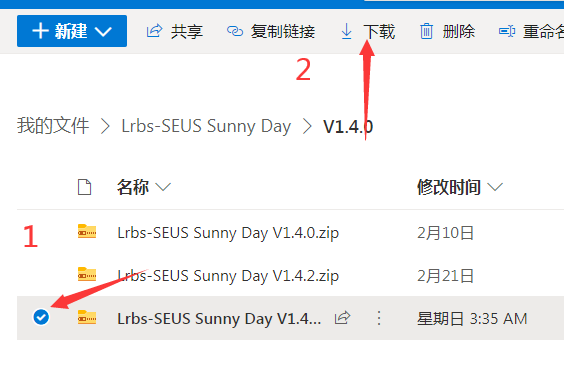
Task: Click the download arrow icon in the toolbar
Action: 346,31
